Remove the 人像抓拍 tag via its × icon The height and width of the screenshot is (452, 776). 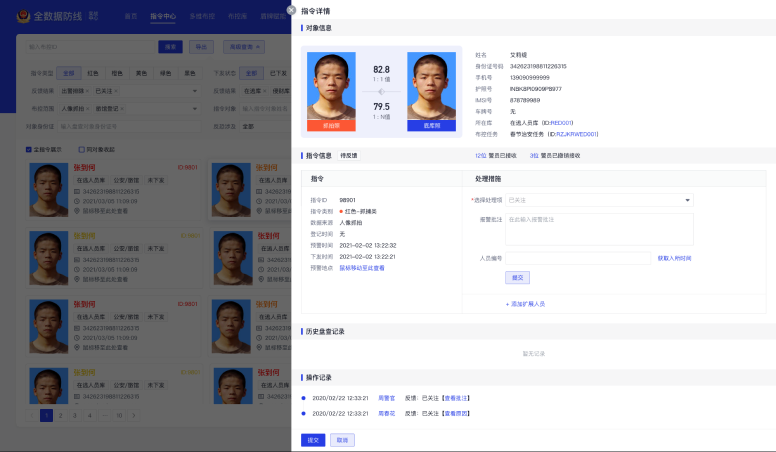point(88,108)
